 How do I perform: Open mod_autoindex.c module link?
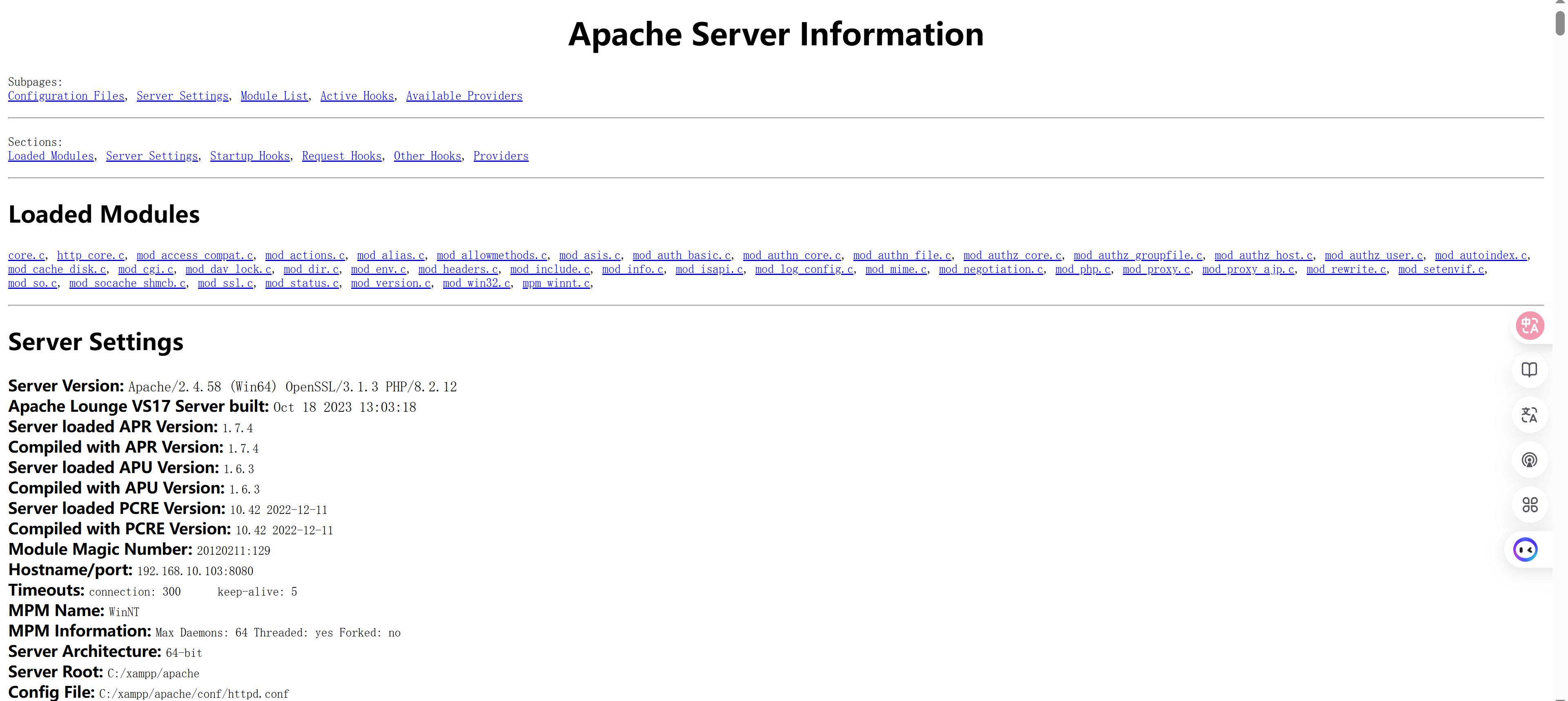pos(1481,255)
